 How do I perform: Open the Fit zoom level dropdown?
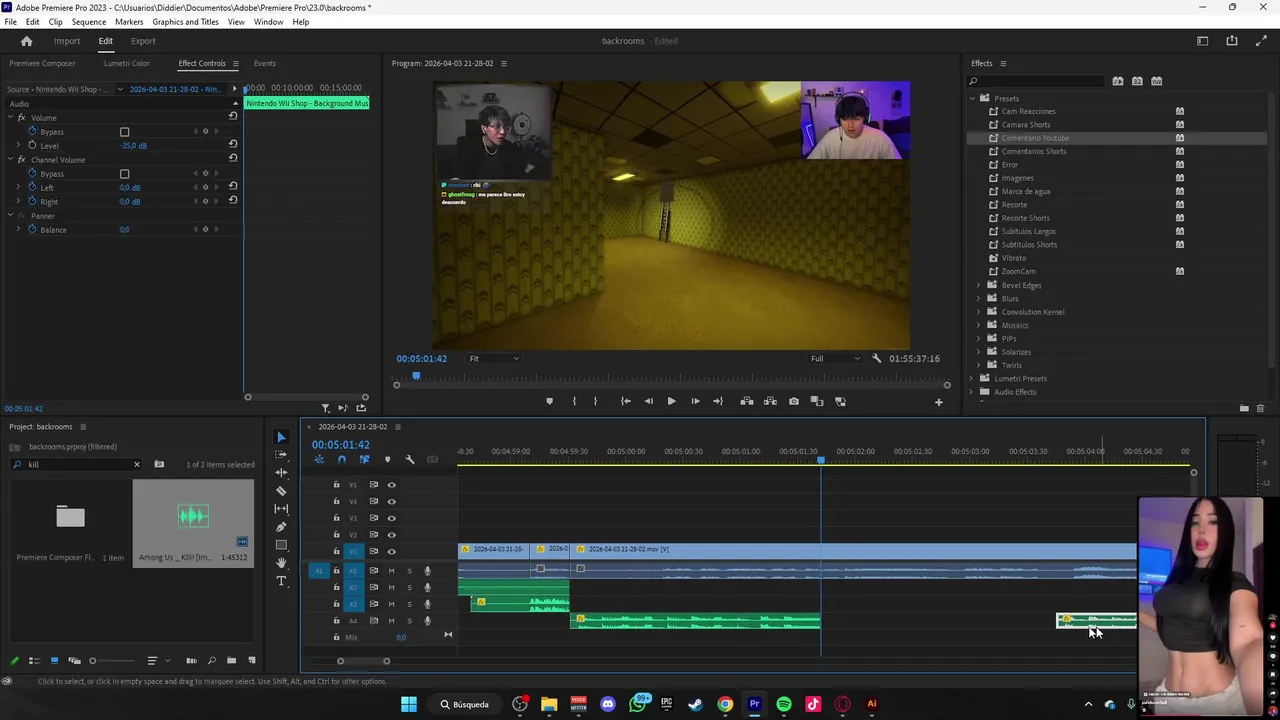[494, 359]
